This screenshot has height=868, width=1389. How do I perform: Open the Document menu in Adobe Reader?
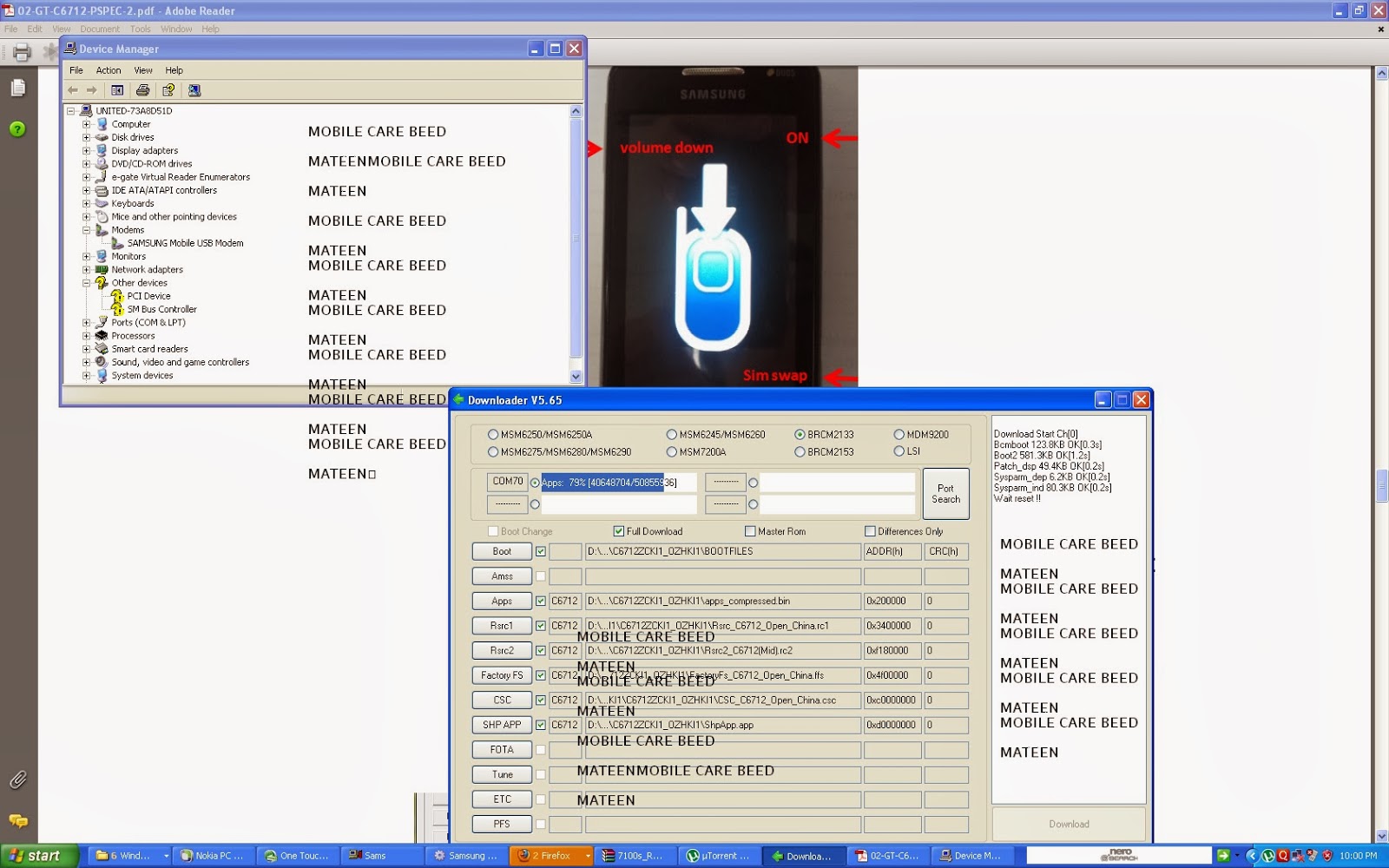pyautogui.click(x=100, y=29)
